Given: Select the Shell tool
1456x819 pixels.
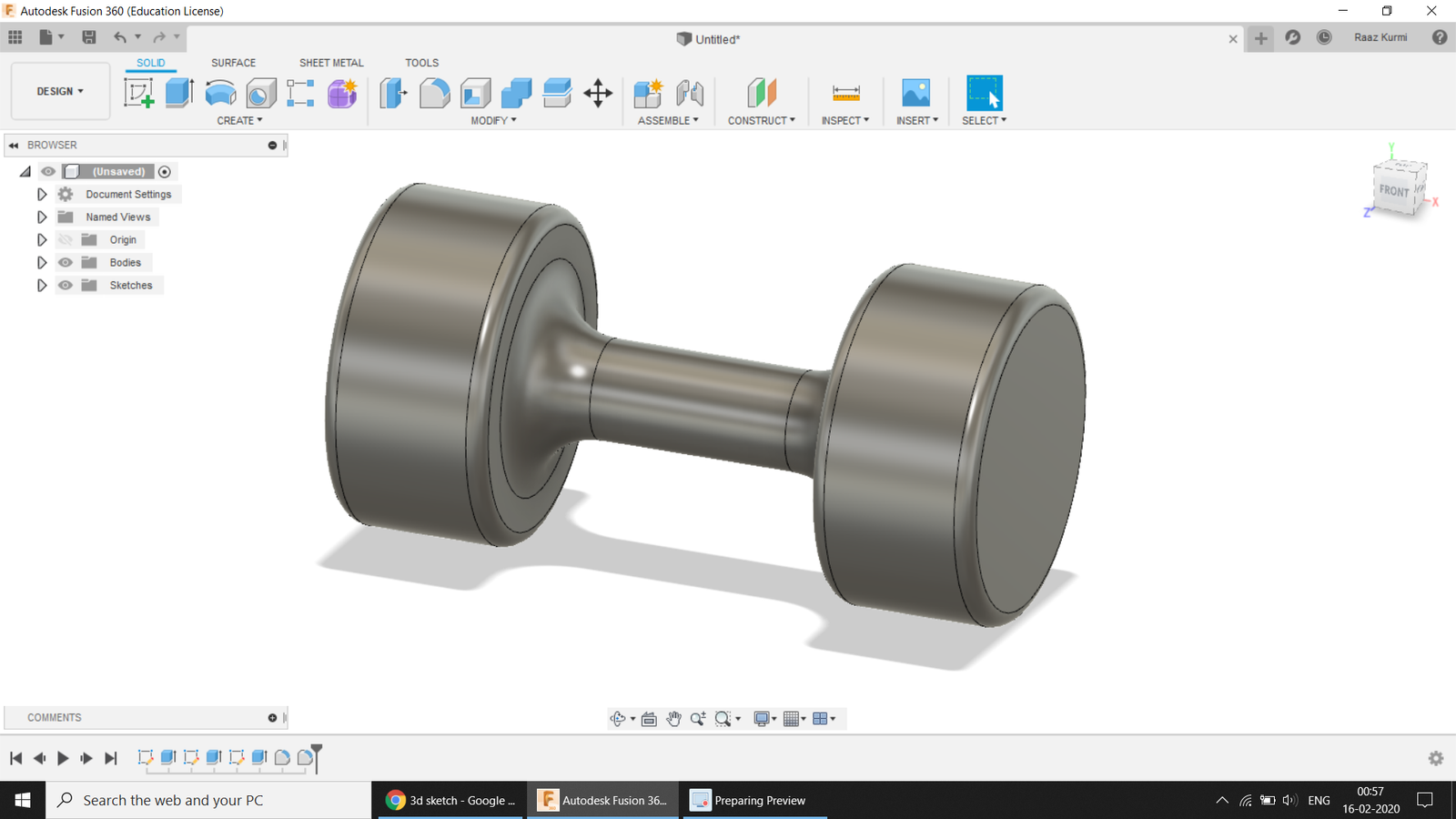Looking at the screenshot, I should pos(476,93).
